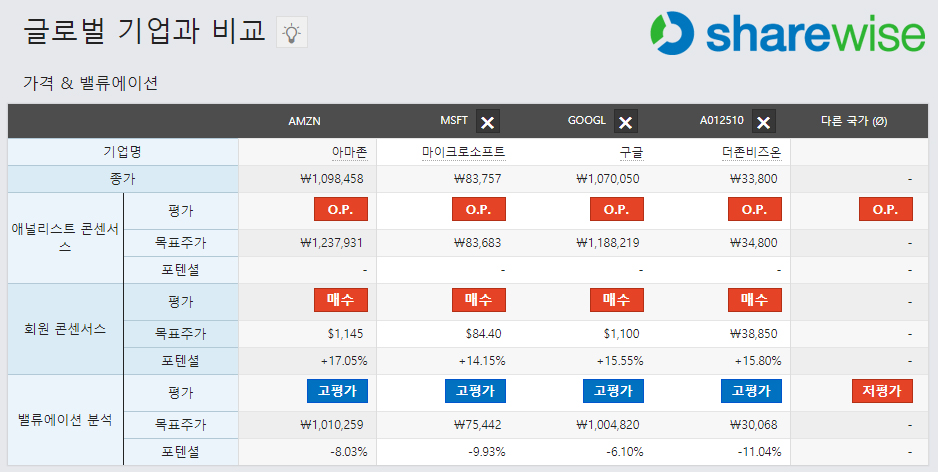The height and width of the screenshot is (472, 938).
Task: Remove MSFT column with its X button
Action: pyautogui.click(x=488, y=121)
